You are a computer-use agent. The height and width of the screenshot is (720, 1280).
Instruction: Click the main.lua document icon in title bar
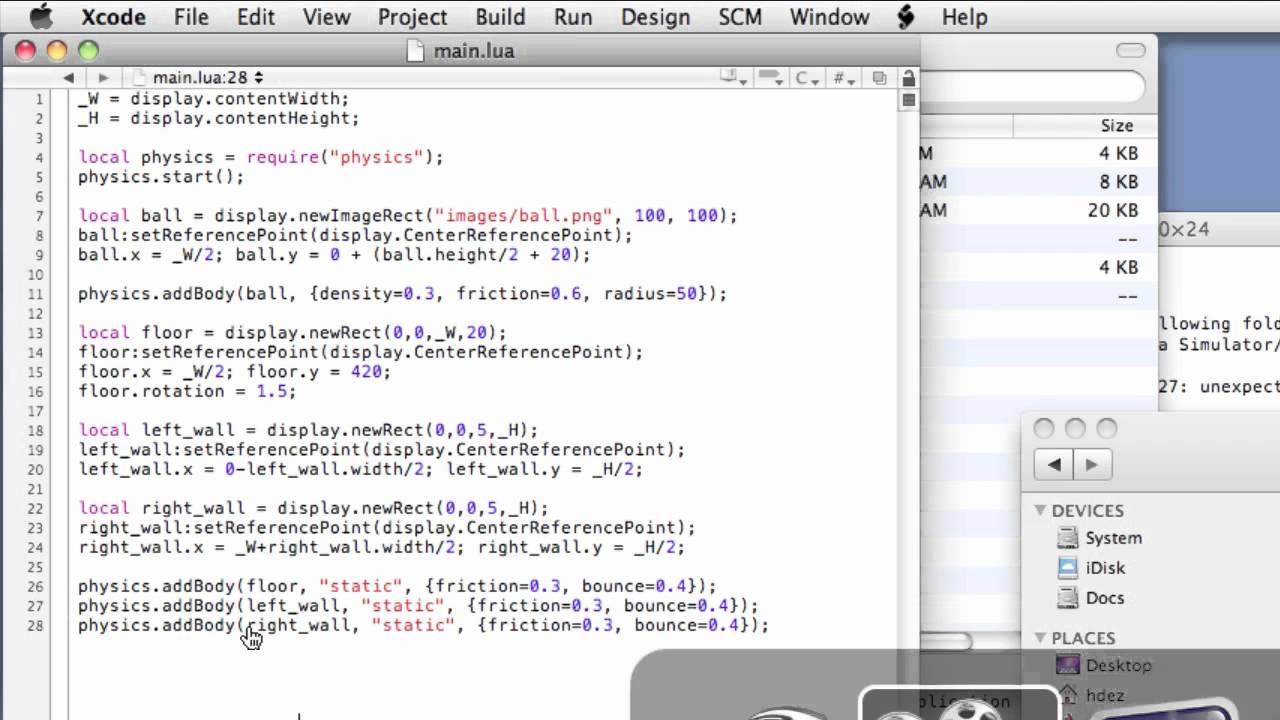[x=416, y=51]
